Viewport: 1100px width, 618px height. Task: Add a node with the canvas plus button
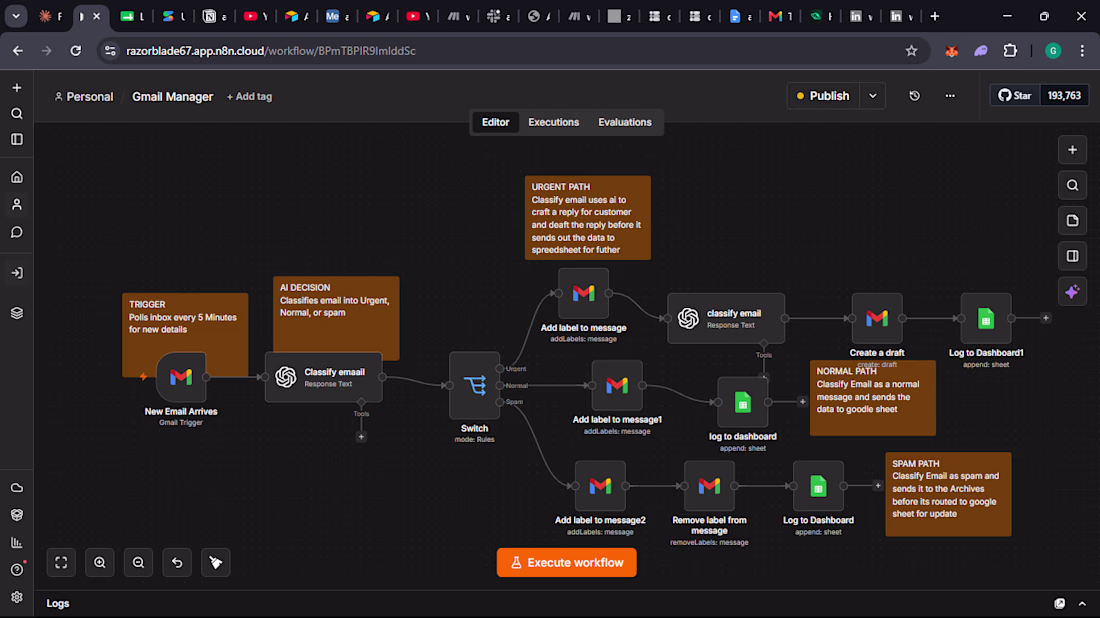coord(1072,149)
